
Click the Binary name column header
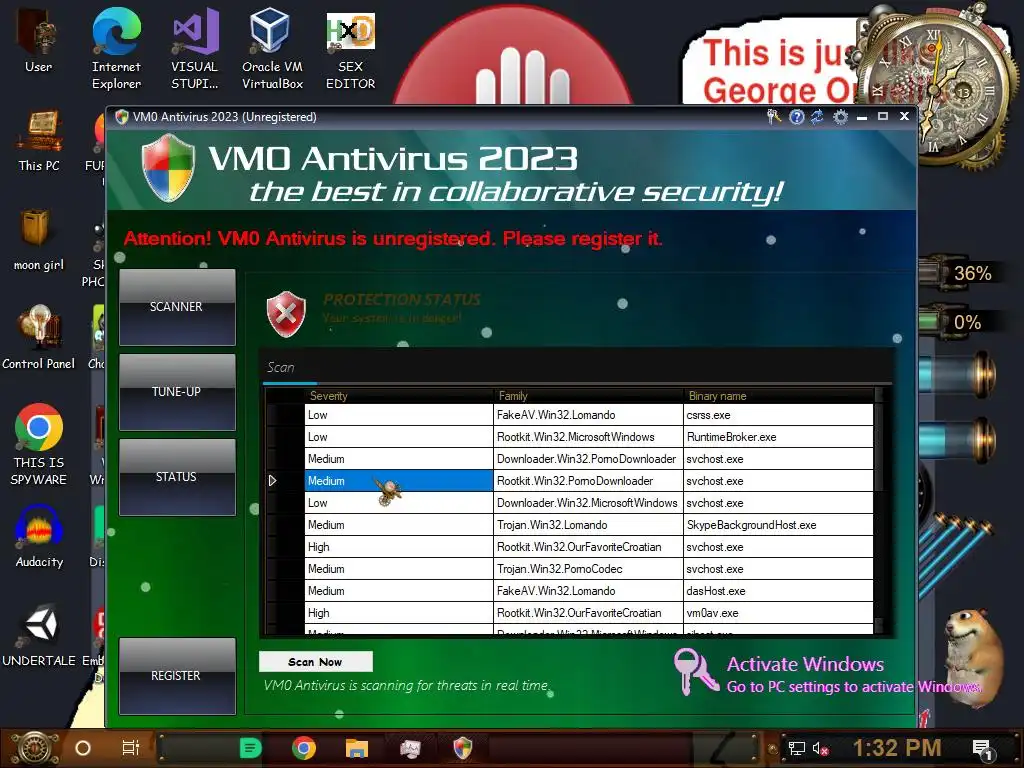(778, 396)
